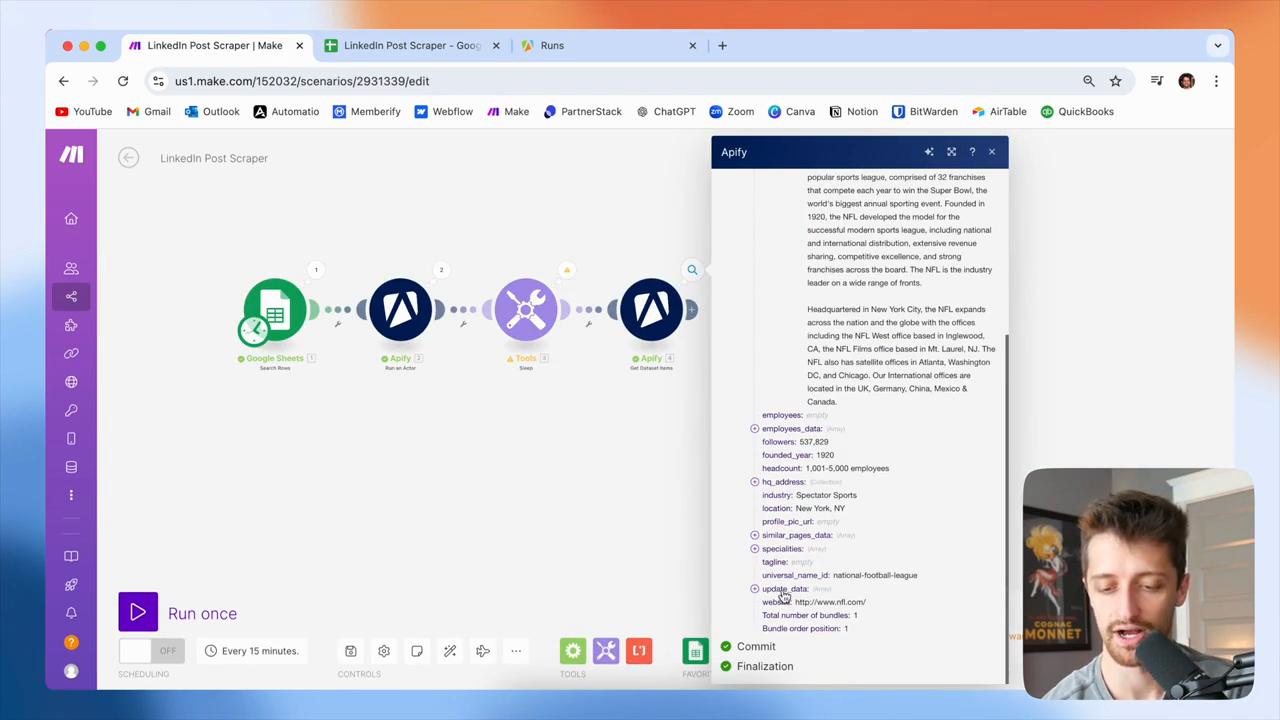This screenshot has height=720, width=1280.
Task: Open Scenarios share icon in sidebar
Action: pos(71,296)
